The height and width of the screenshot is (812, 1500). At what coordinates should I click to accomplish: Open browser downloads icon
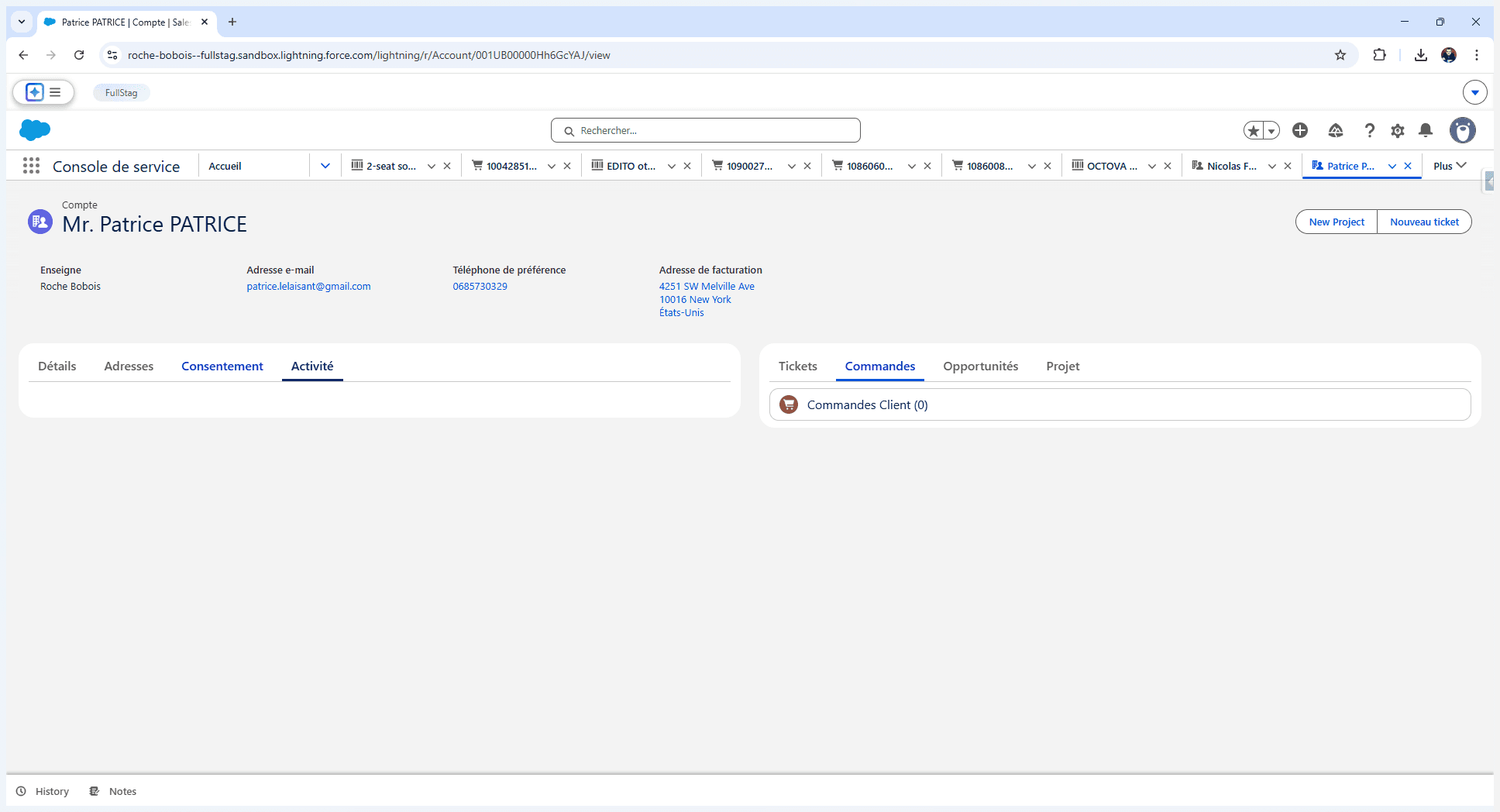(x=1421, y=55)
